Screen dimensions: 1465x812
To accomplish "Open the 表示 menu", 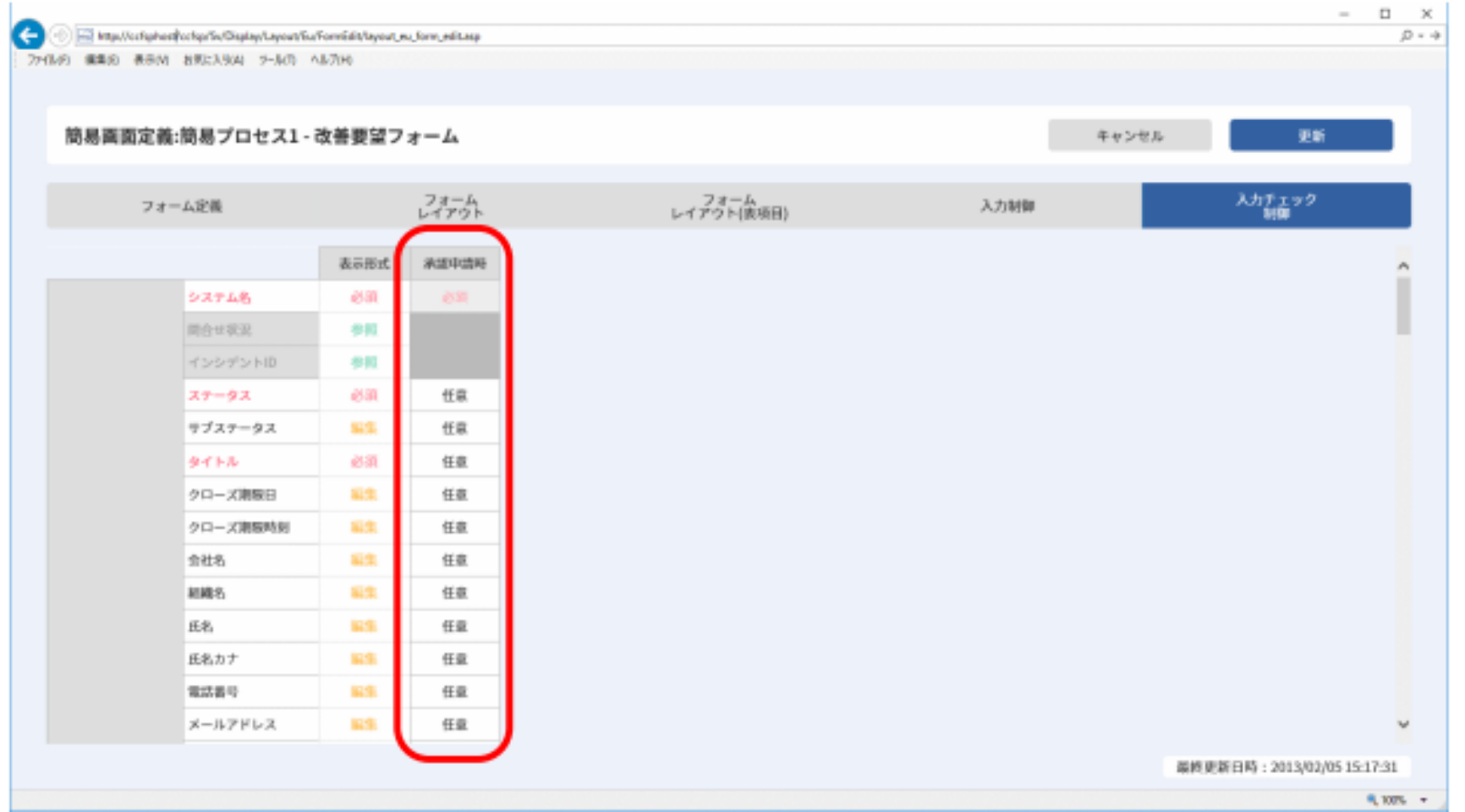I will pos(151,60).
